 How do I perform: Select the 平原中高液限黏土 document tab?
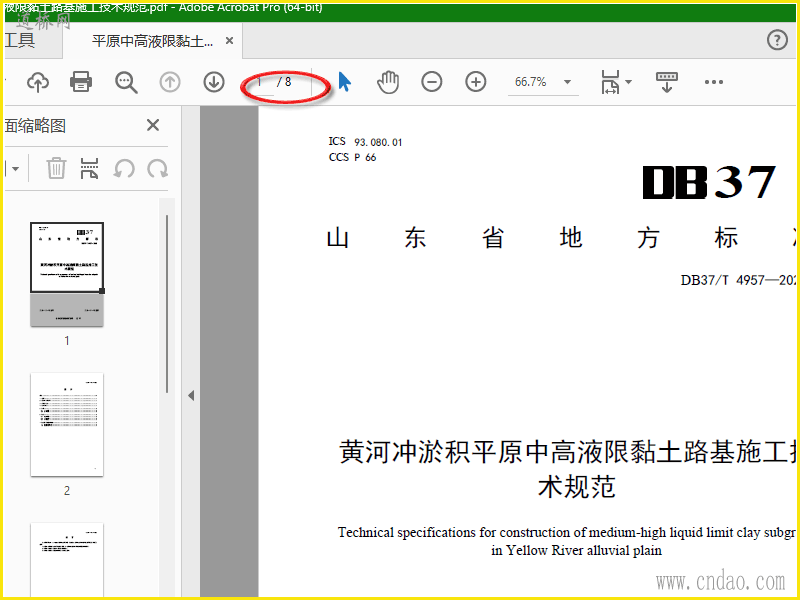[x=153, y=41]
